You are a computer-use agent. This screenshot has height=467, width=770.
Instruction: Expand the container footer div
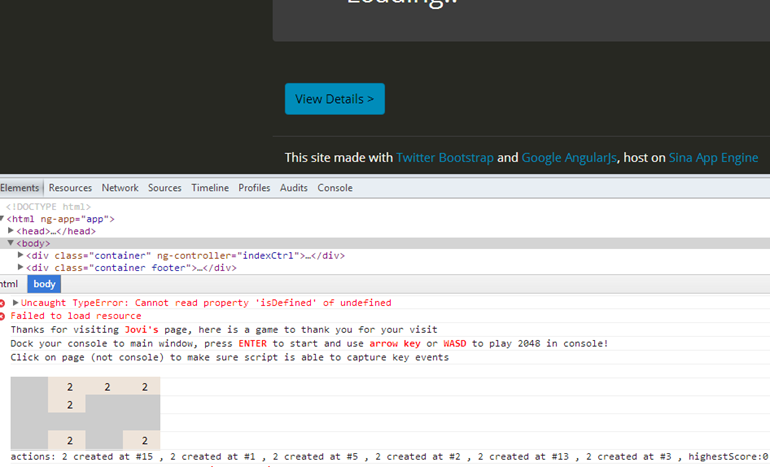(20, 268)
